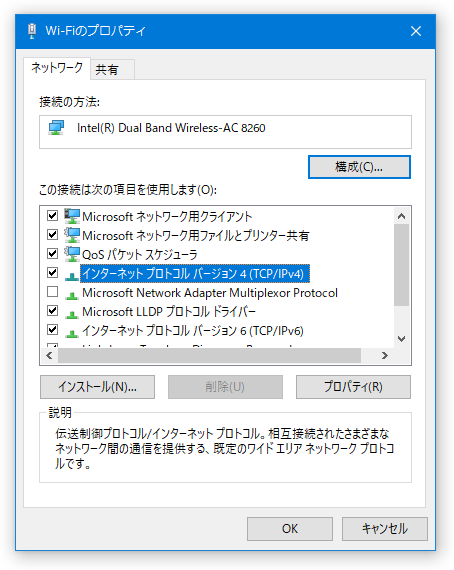Screen dimensions: 454x570
Task: Click the Multiplexor Protocol item icon
Action: (x=72, y=295)
